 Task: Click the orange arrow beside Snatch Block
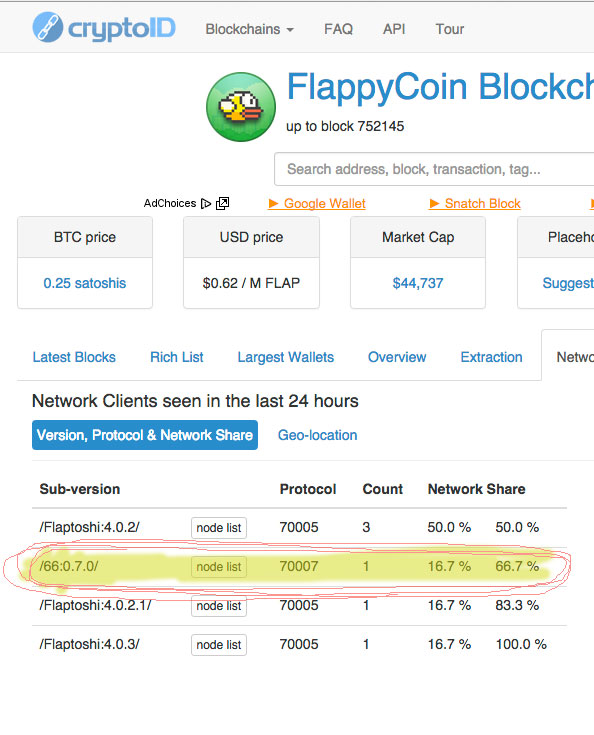pos(434,203)
